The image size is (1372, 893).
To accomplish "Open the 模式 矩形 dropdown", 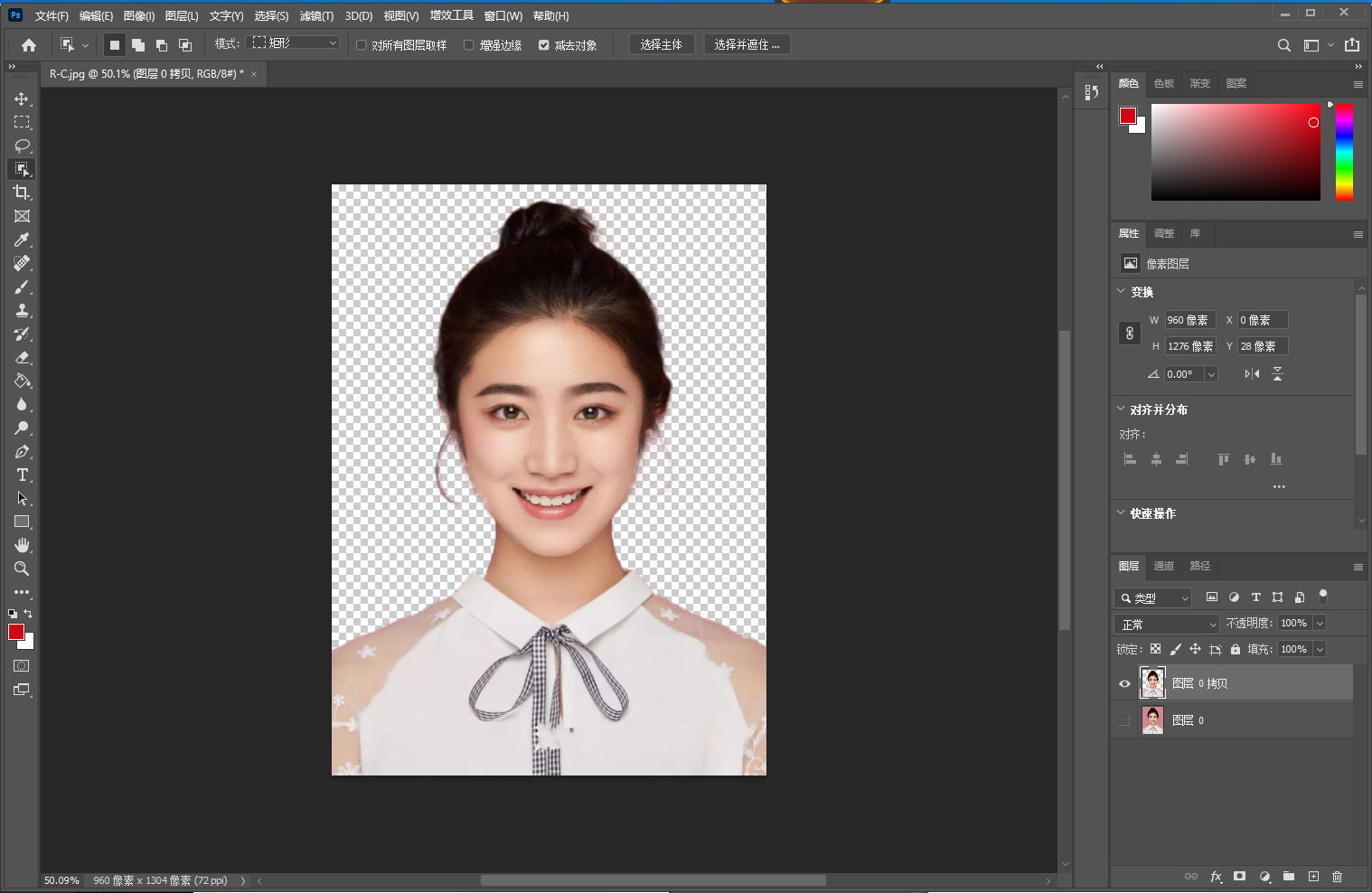I will [295, 43].
